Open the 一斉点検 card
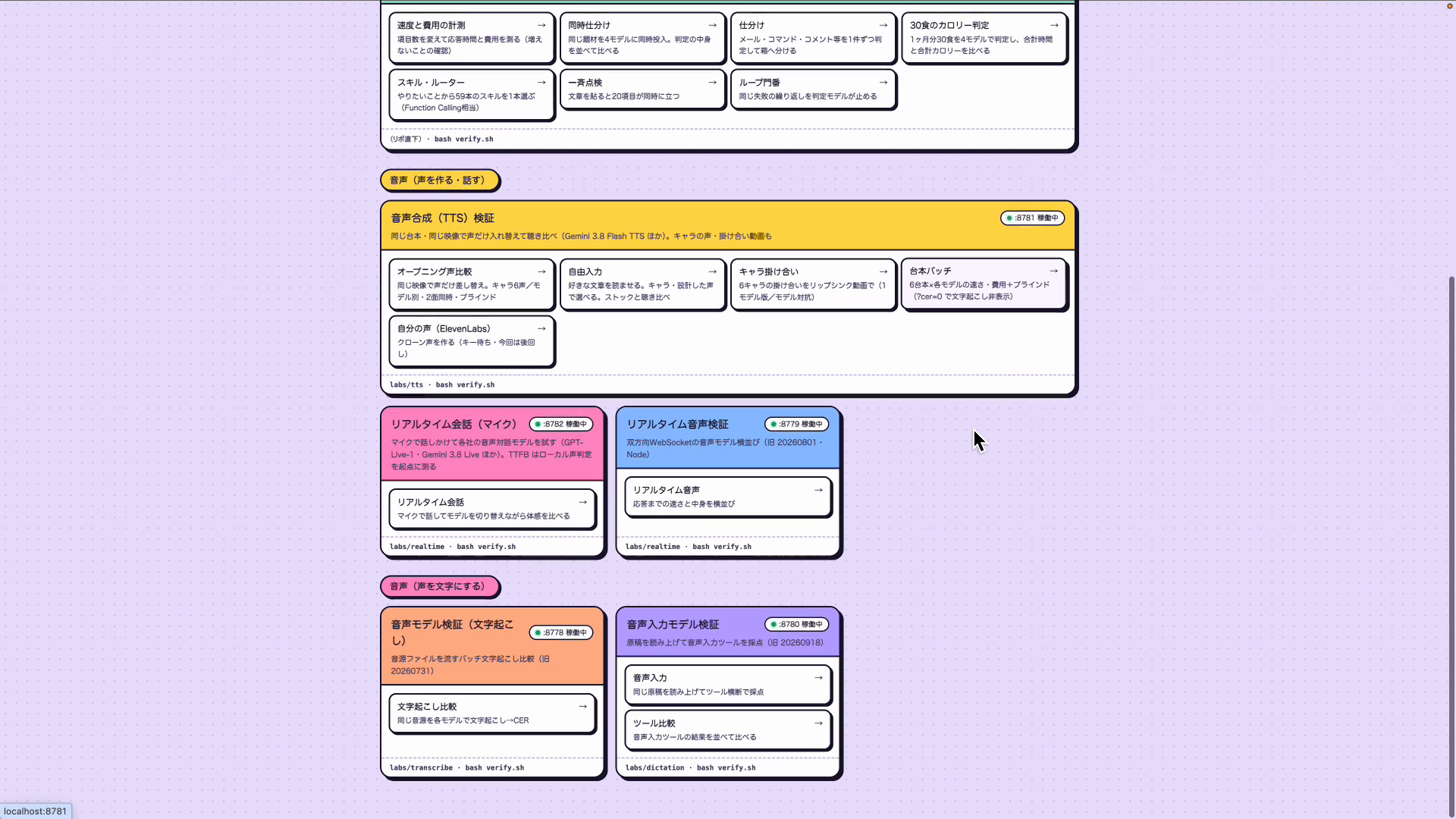 tap(642, 89)
